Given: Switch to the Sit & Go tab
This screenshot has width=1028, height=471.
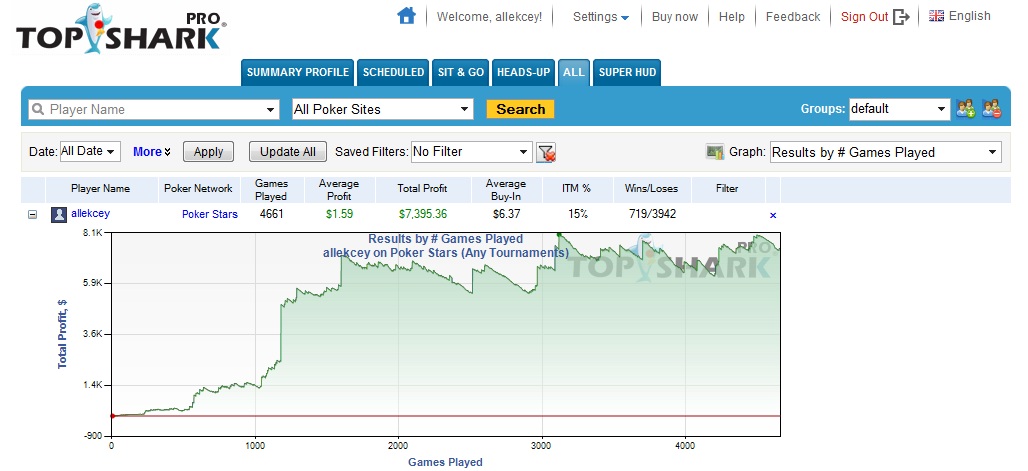Looking at the screenshot, I should [460, 72].
